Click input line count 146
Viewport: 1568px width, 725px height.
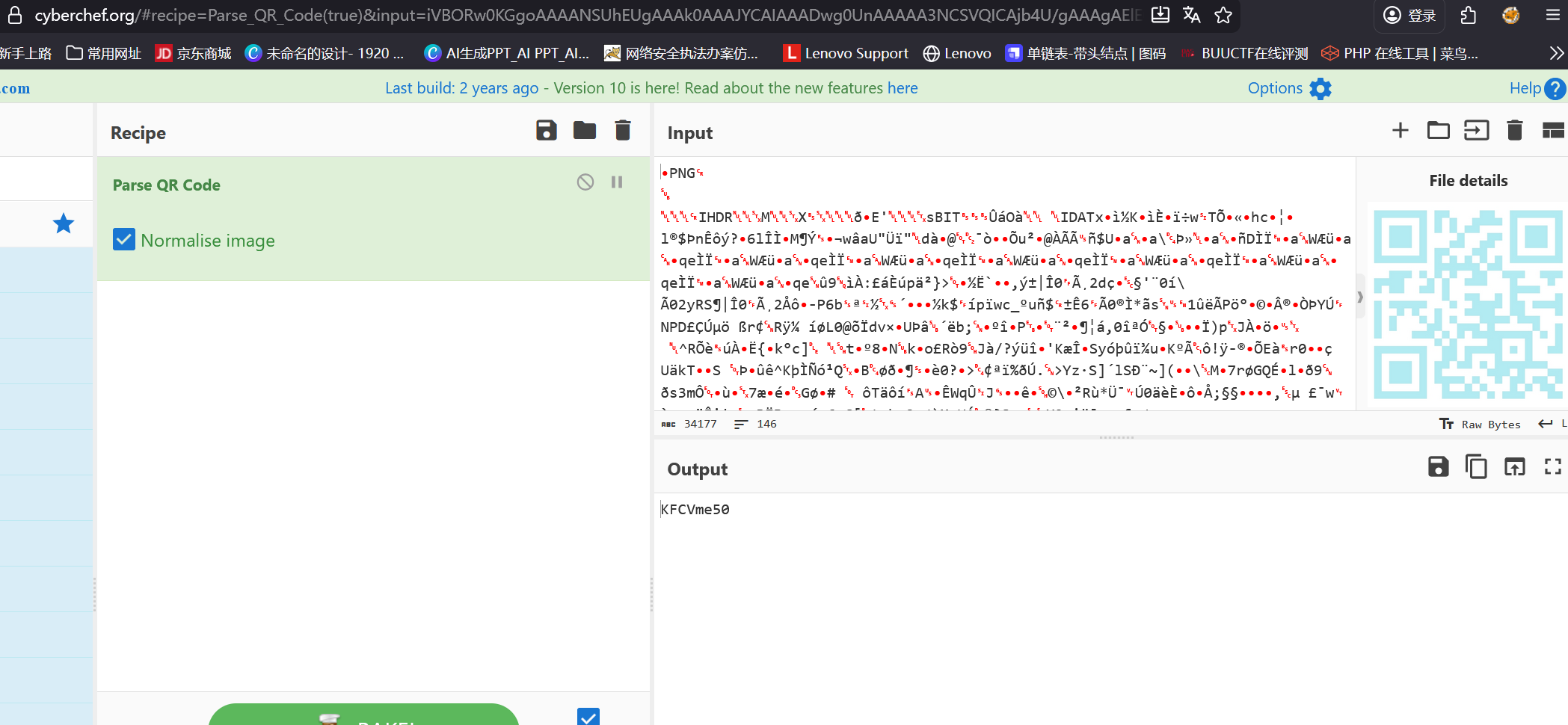point(766,424)
